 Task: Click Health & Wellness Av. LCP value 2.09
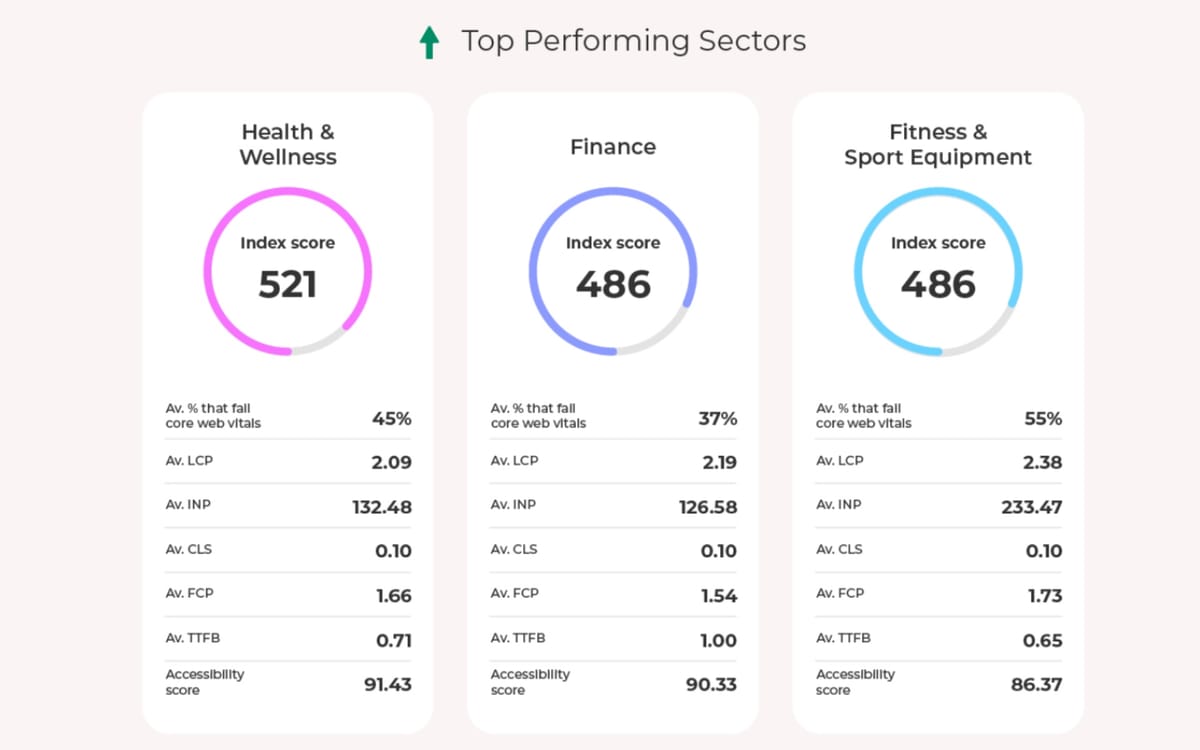(393, 463)
